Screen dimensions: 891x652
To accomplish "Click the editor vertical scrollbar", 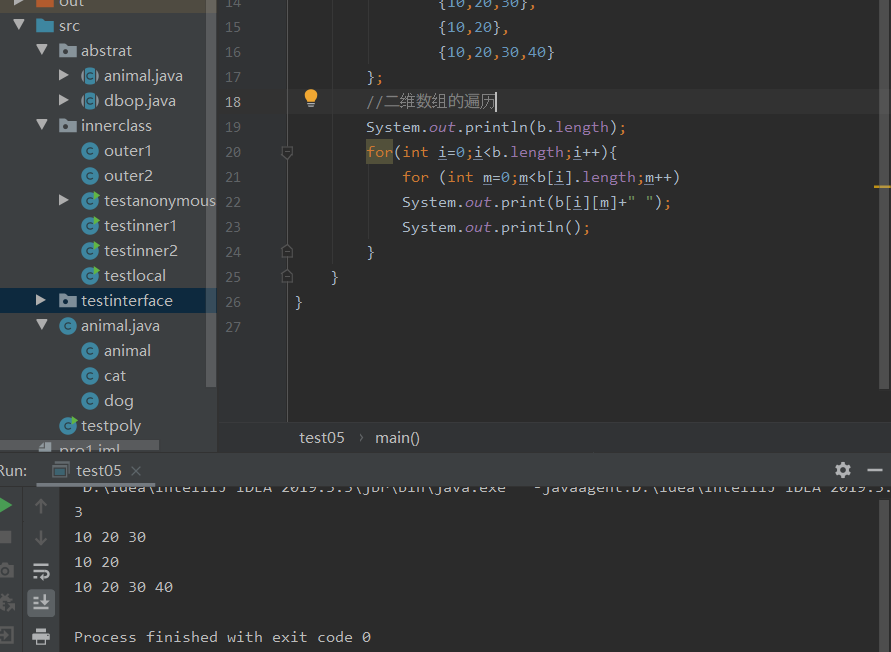I will [x=884, y=194].
